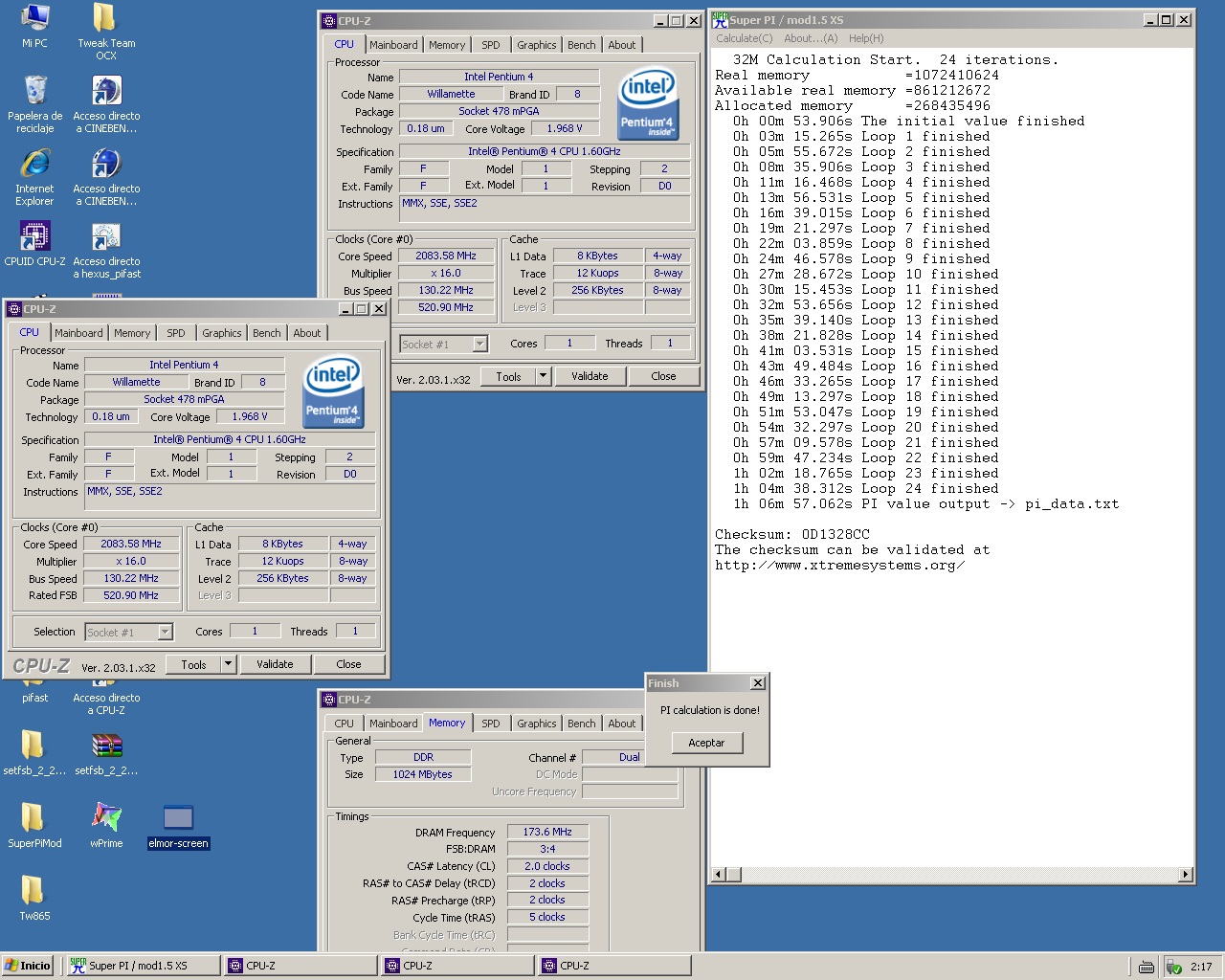Click Code Name value Willamette in front CPU-Z
This screenshot has width=1225, height=980.
click(x=136, y=382)
